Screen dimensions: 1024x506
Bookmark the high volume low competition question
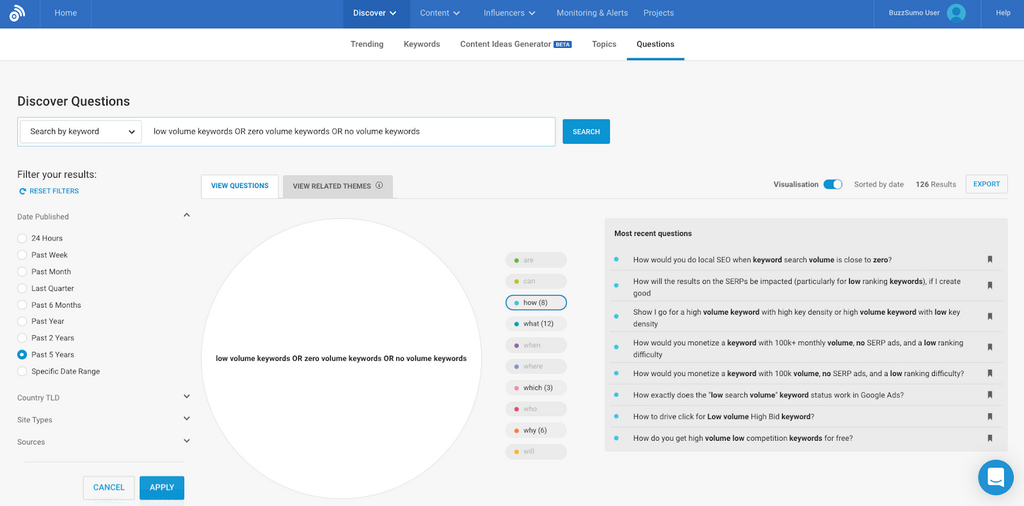tap(990, 438)
